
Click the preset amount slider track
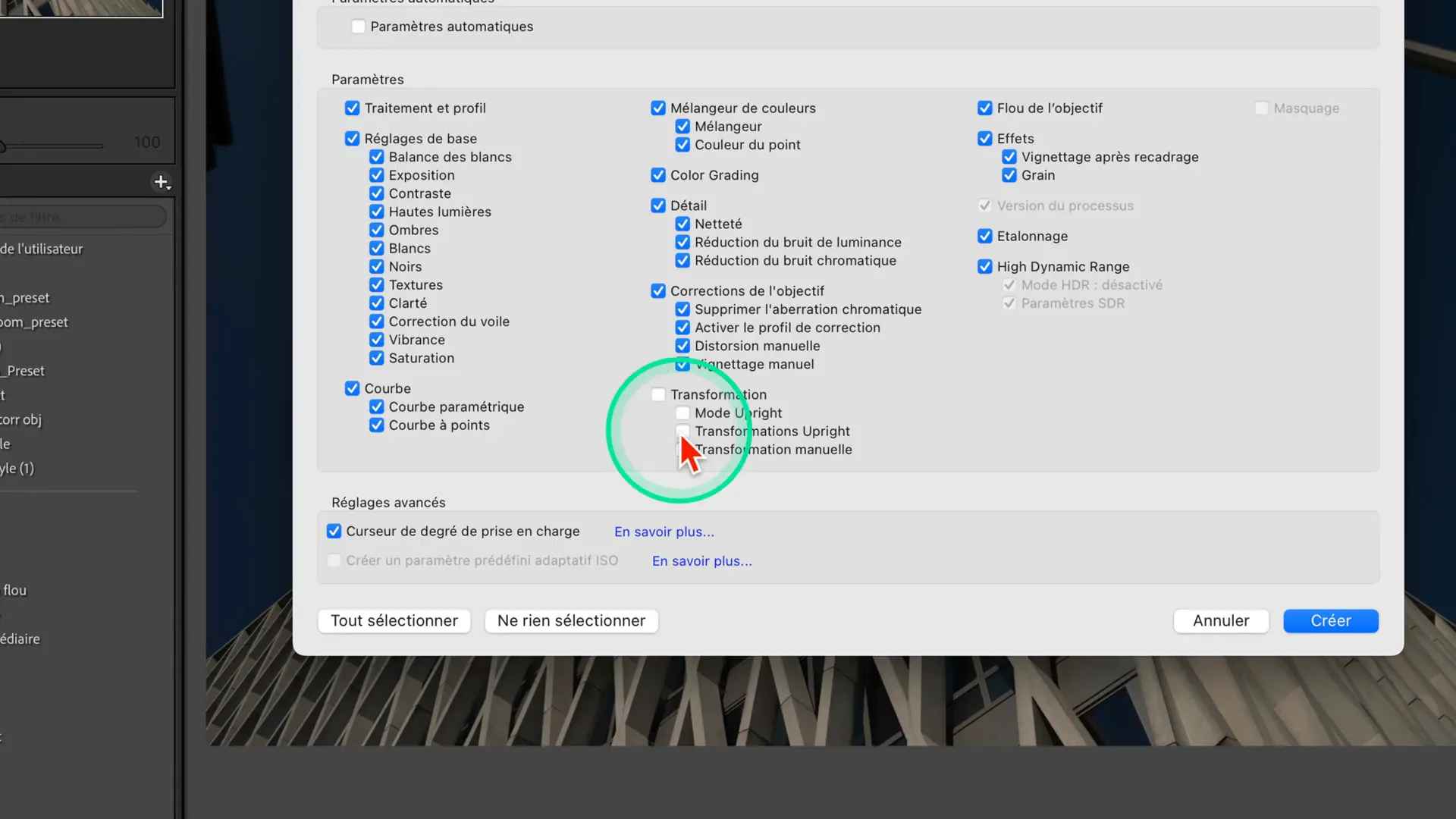pyautogui.click(x=53, y=146)
